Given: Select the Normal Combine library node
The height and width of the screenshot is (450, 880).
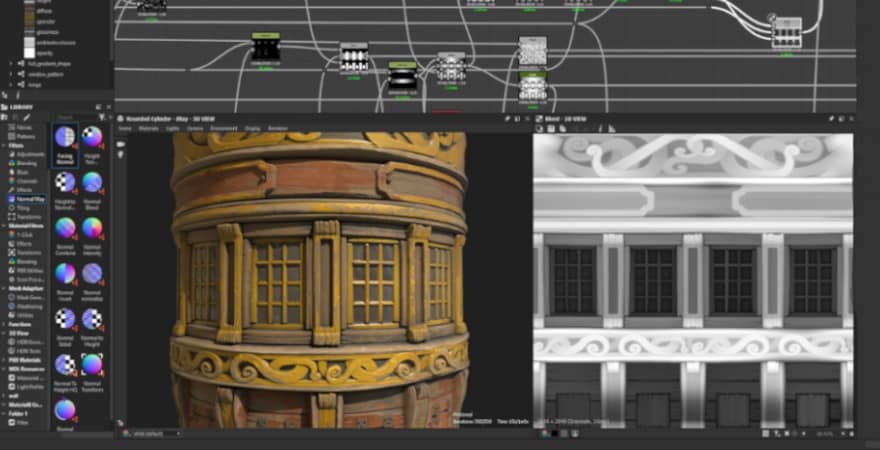Looking at the screenshot, I should coord(65,237).
